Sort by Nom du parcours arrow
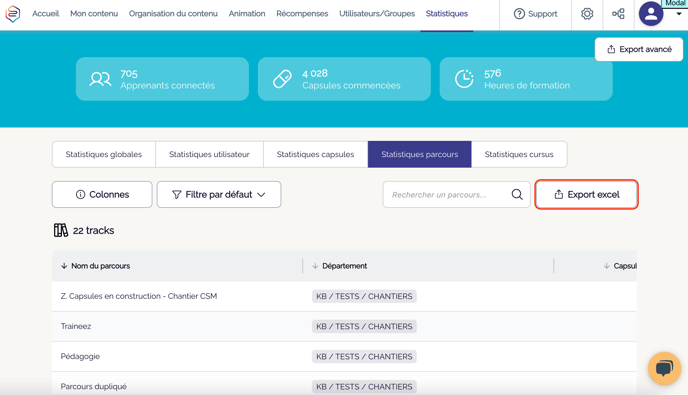This screenshot has width=688, height=395. (x=64, y=266)
